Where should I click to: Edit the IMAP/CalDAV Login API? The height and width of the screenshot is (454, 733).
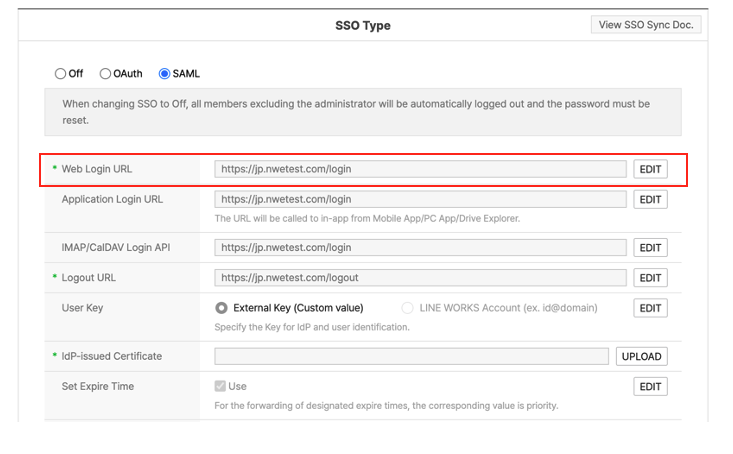click(650, 247)
